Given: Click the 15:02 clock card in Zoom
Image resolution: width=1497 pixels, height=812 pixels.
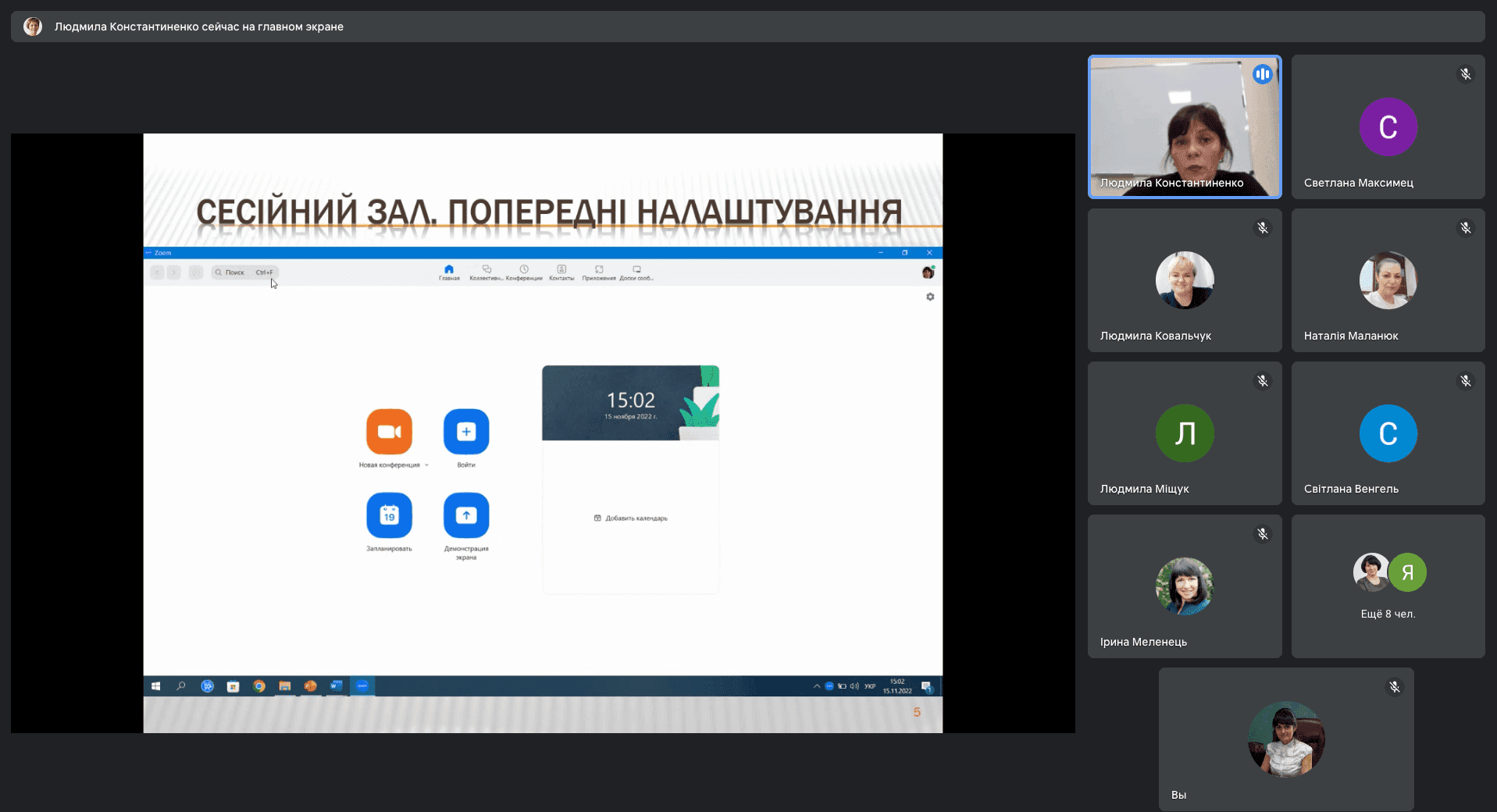Looking at the screenshot, I should point(631,403).
